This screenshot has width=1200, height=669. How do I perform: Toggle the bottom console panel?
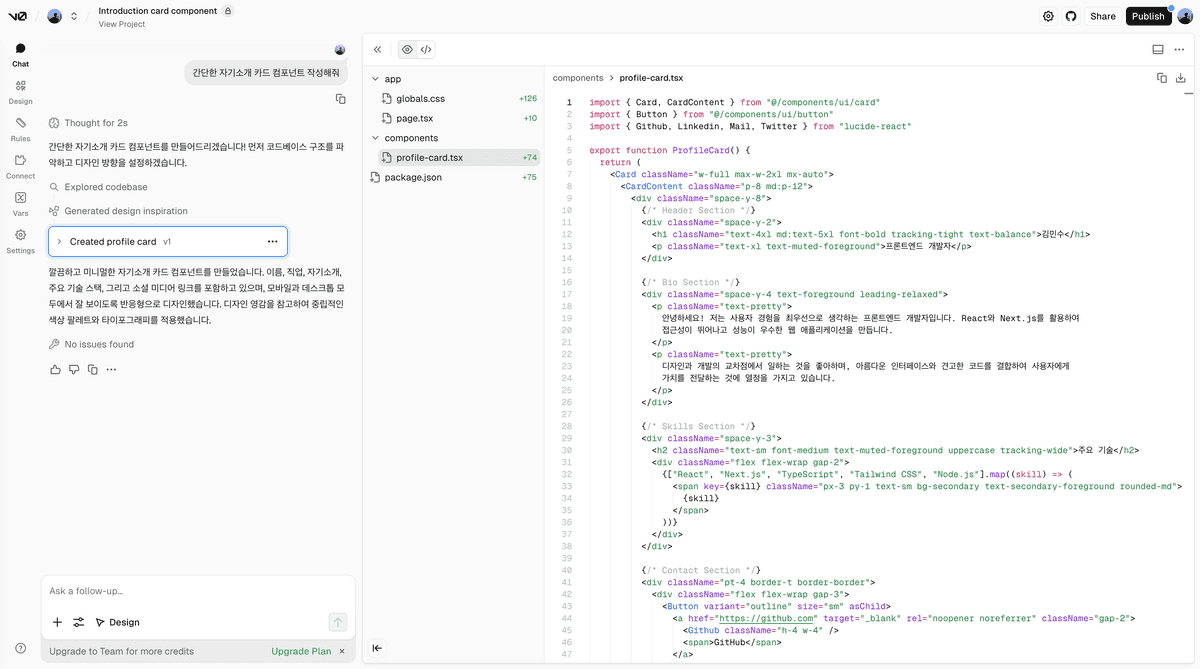pos(1158,49)
